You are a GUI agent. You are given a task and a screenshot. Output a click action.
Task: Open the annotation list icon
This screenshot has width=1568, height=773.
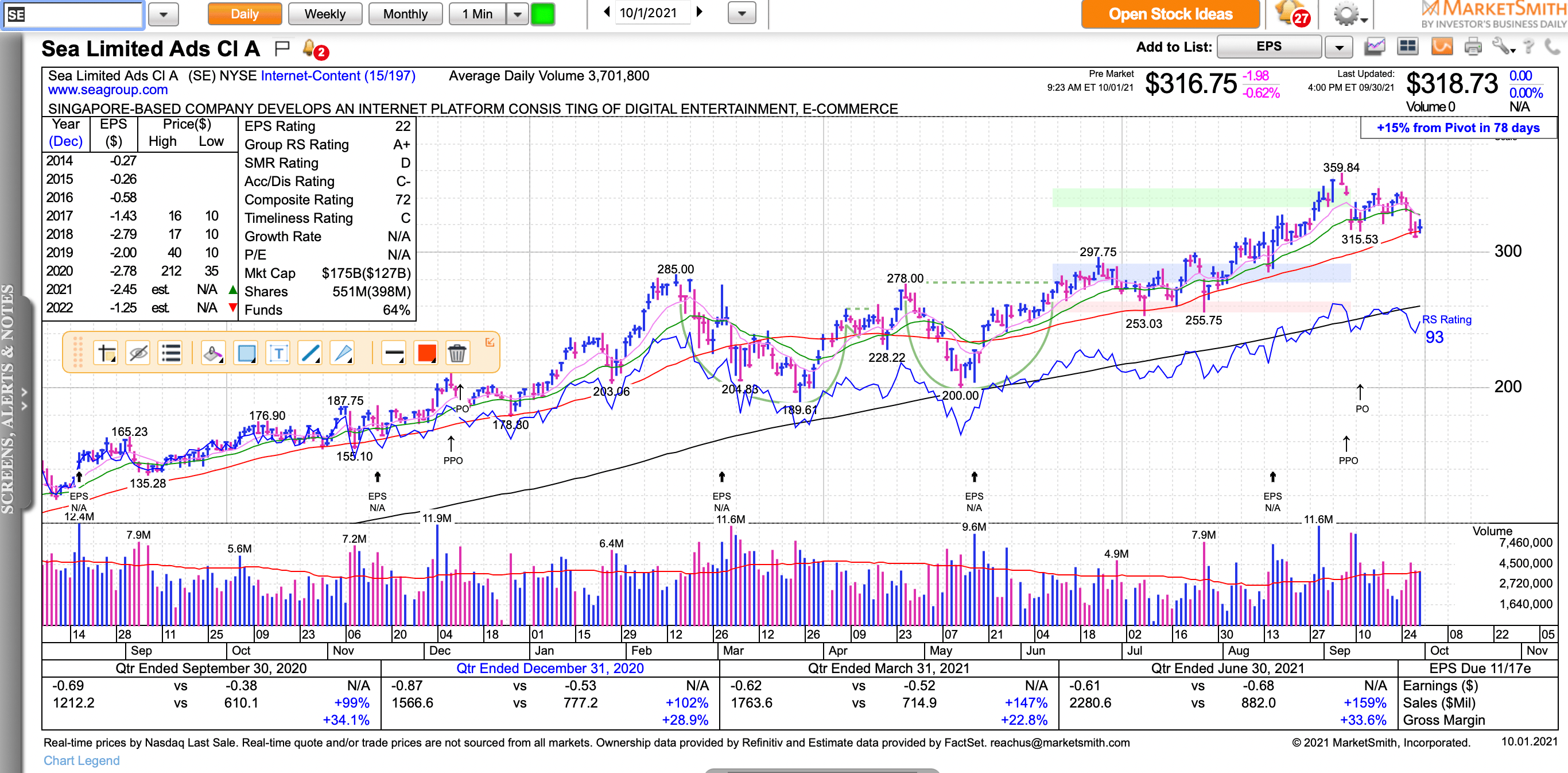pos(170,353)
